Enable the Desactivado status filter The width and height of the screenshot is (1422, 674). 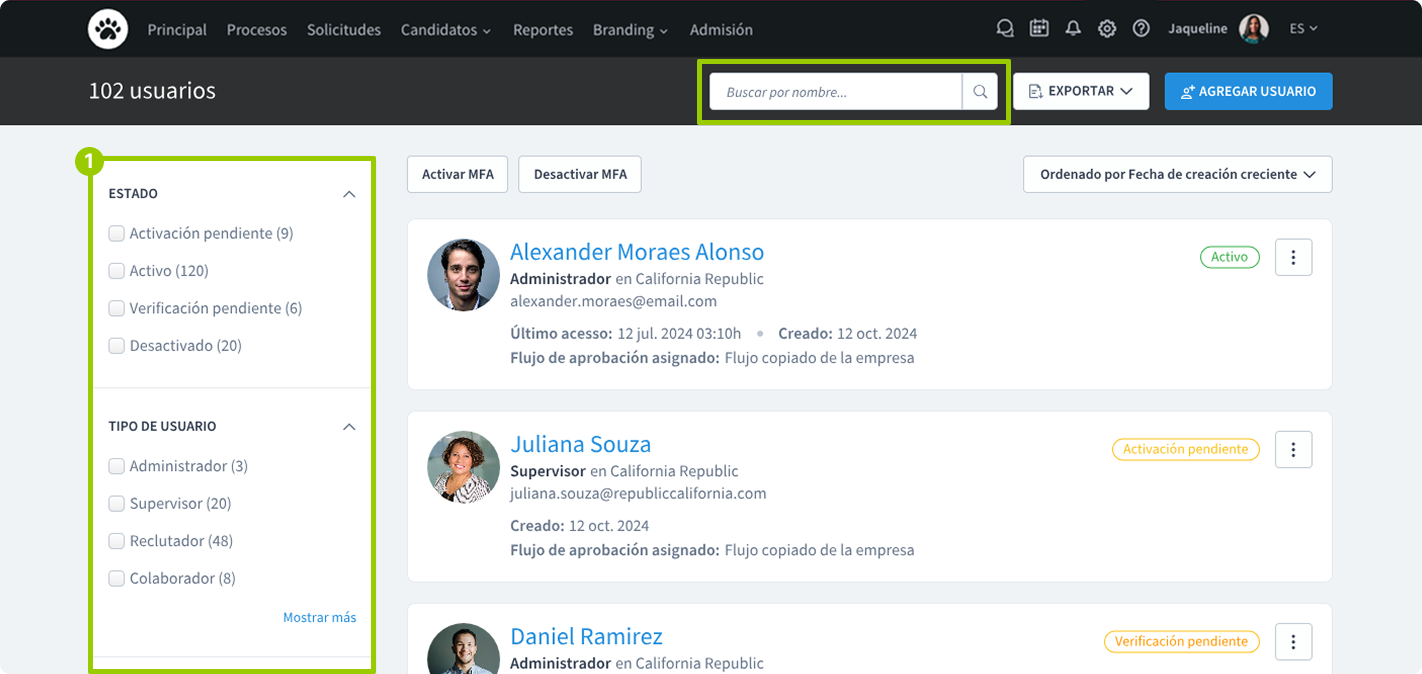point(117,346)
